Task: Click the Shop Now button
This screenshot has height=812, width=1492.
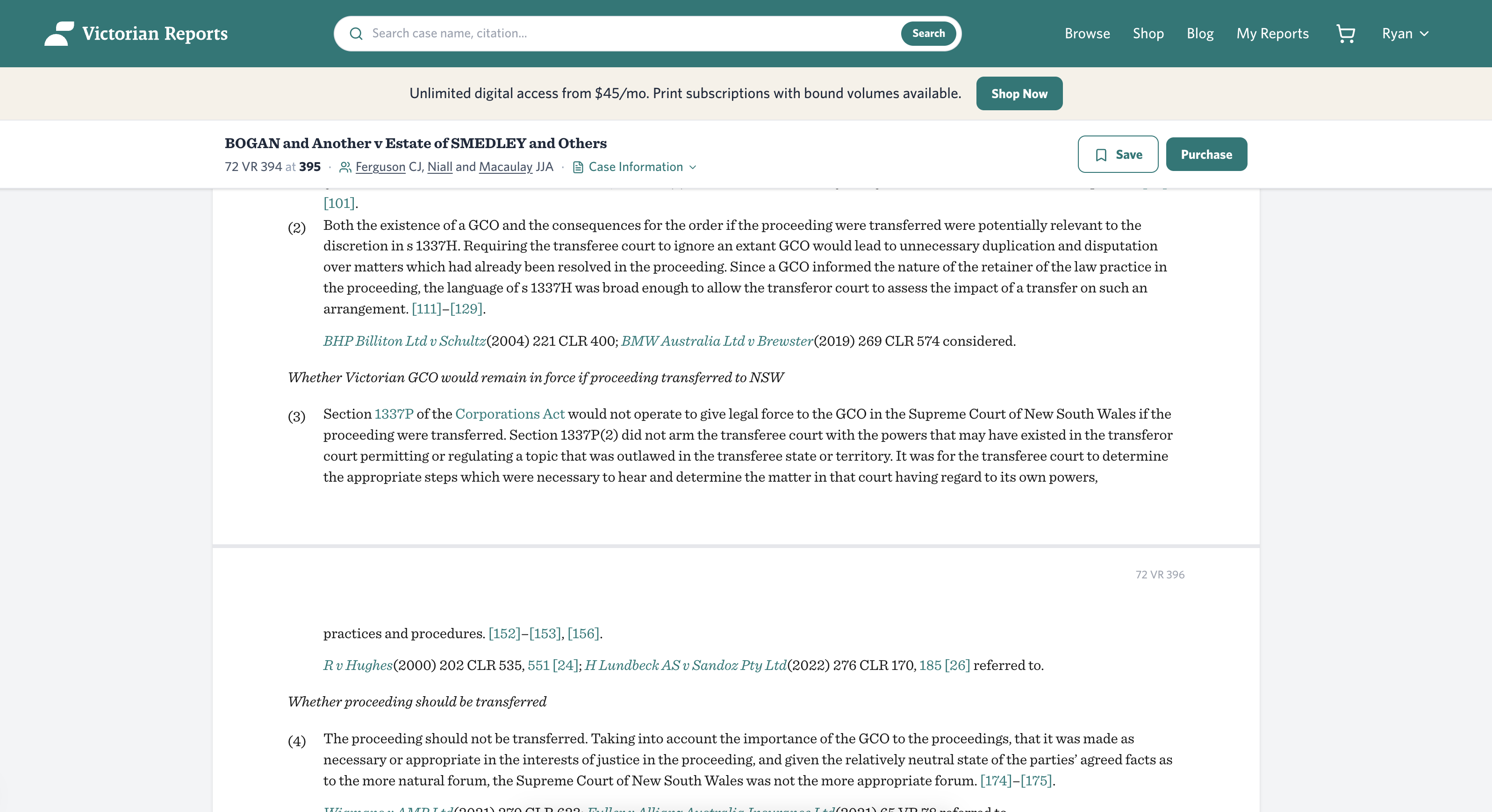Action: tap(1019, 93)
